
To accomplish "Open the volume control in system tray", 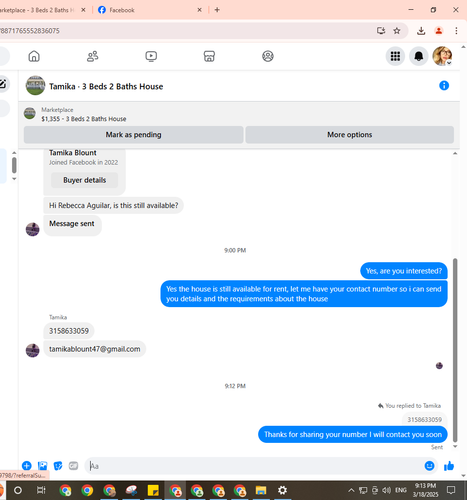I will point(386,490).
